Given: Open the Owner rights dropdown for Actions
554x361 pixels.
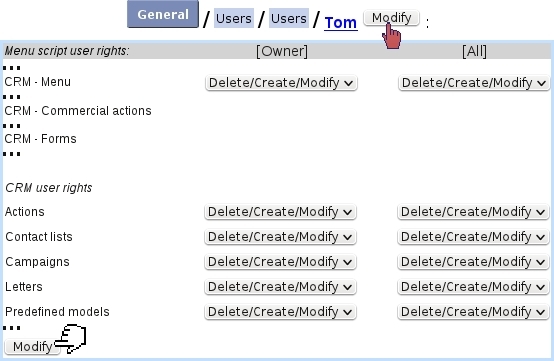Looking at the screenshot, I should pyautogui.click(x=280, y=212).
